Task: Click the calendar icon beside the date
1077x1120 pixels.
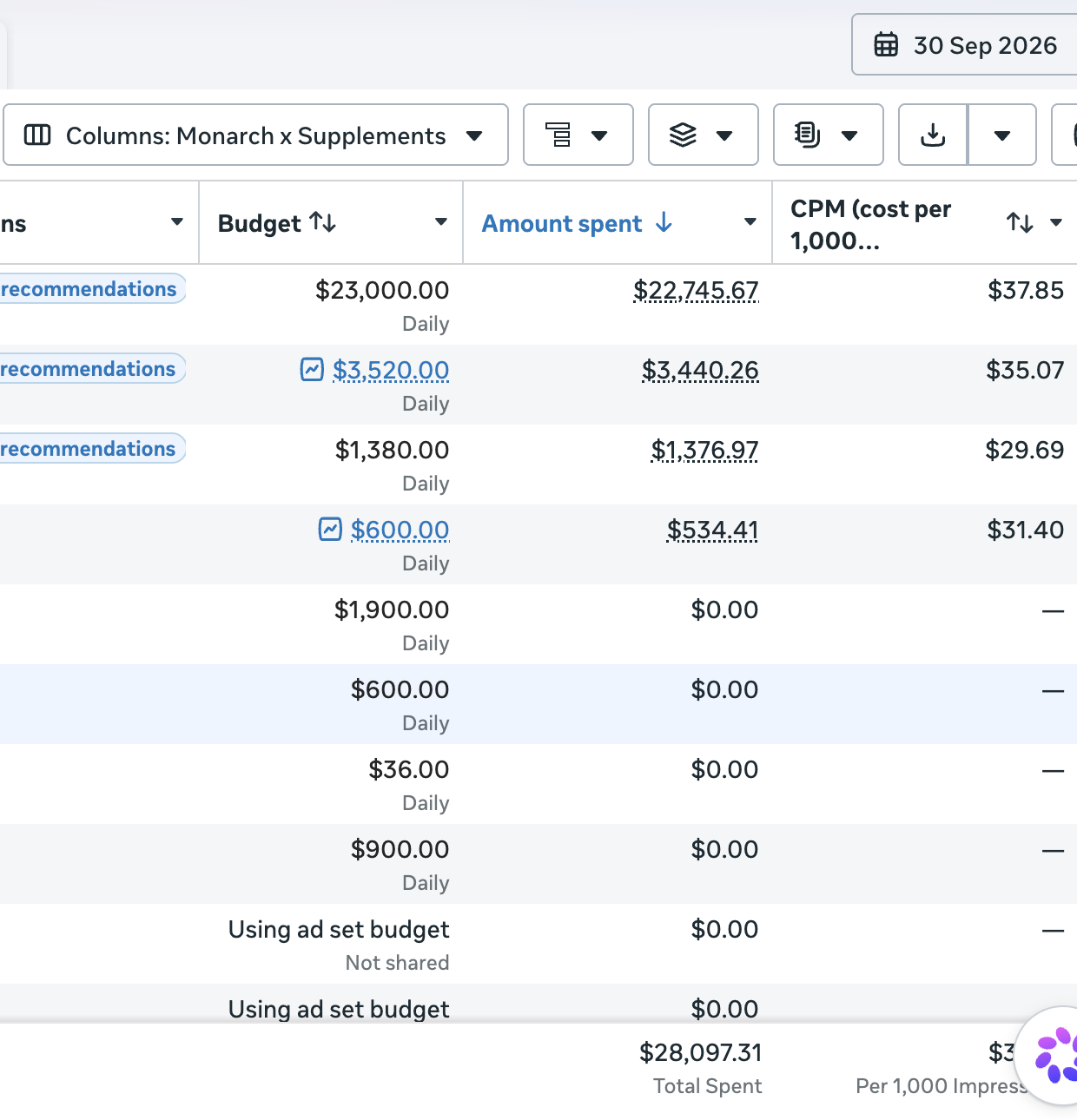Action: pos(886,44)
